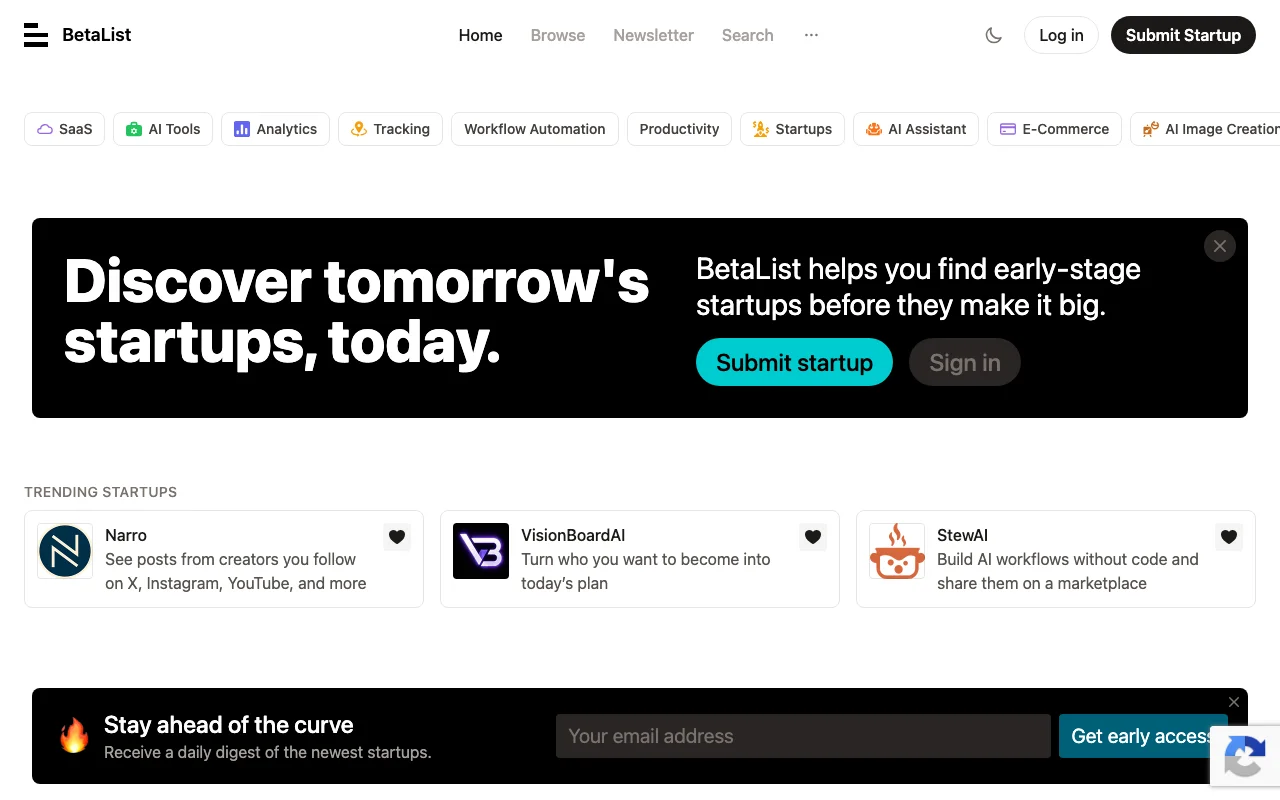
Task: Select the AI Assistant category tag
Action: pyautogui.click(x=916, y=129)
